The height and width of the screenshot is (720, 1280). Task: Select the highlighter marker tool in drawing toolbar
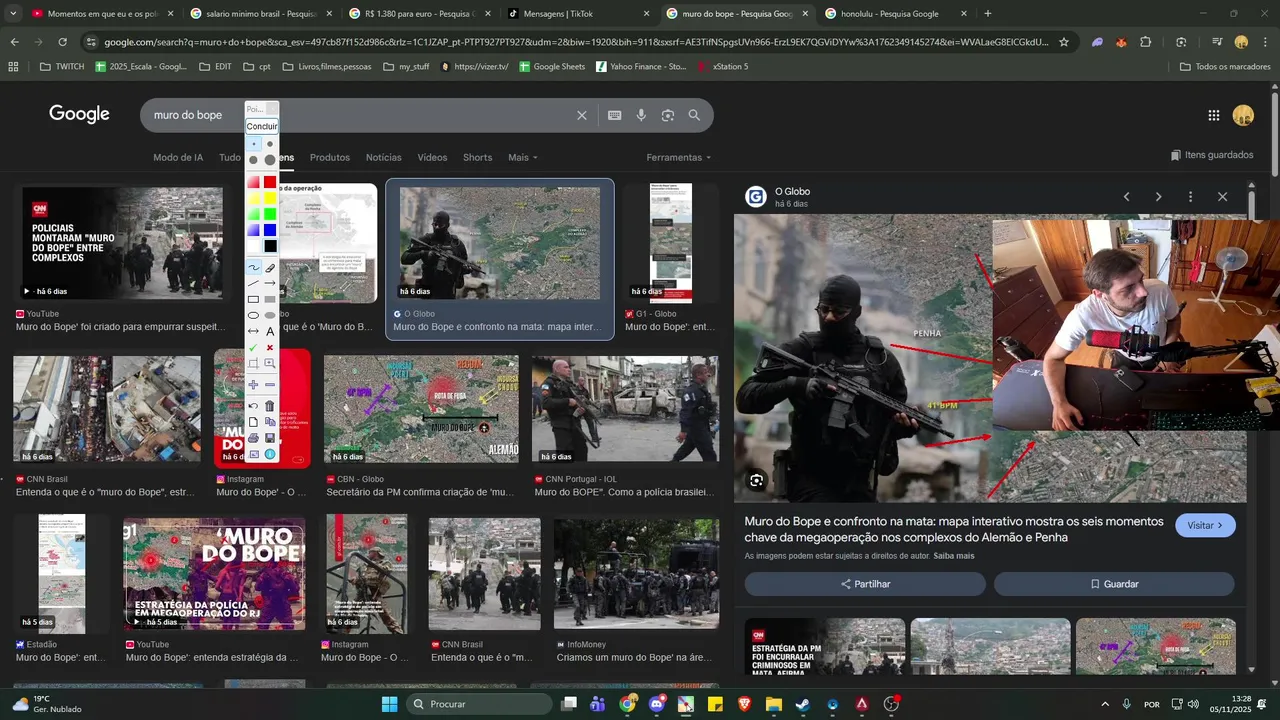tap(270, 268)
